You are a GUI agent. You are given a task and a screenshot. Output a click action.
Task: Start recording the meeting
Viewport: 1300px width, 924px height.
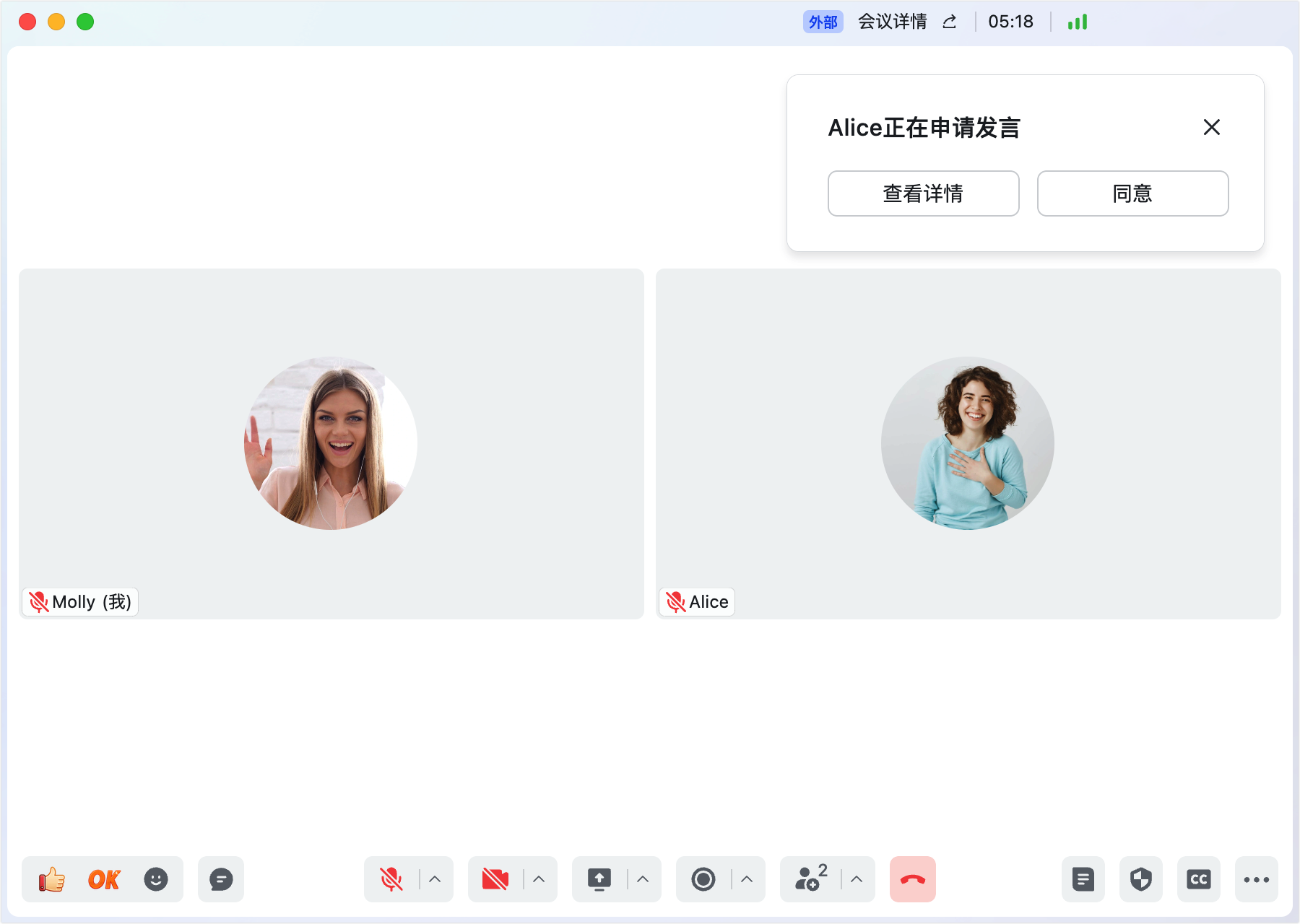tap(703, 879)
